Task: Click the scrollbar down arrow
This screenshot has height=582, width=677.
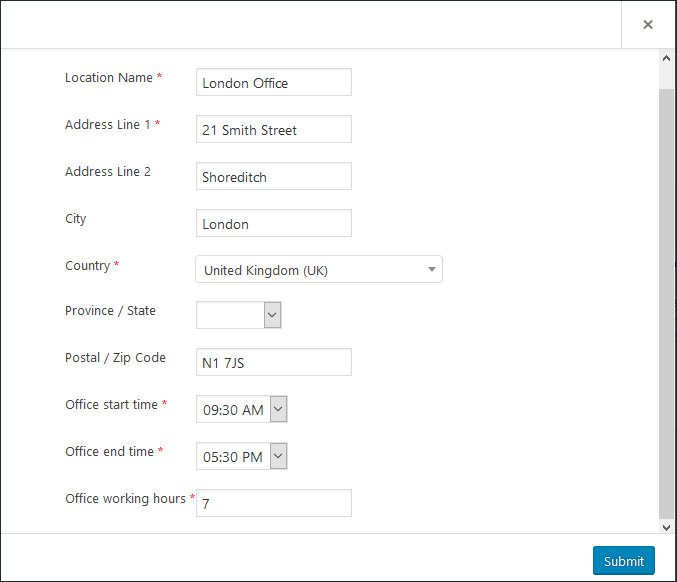Action: point(666,528)
